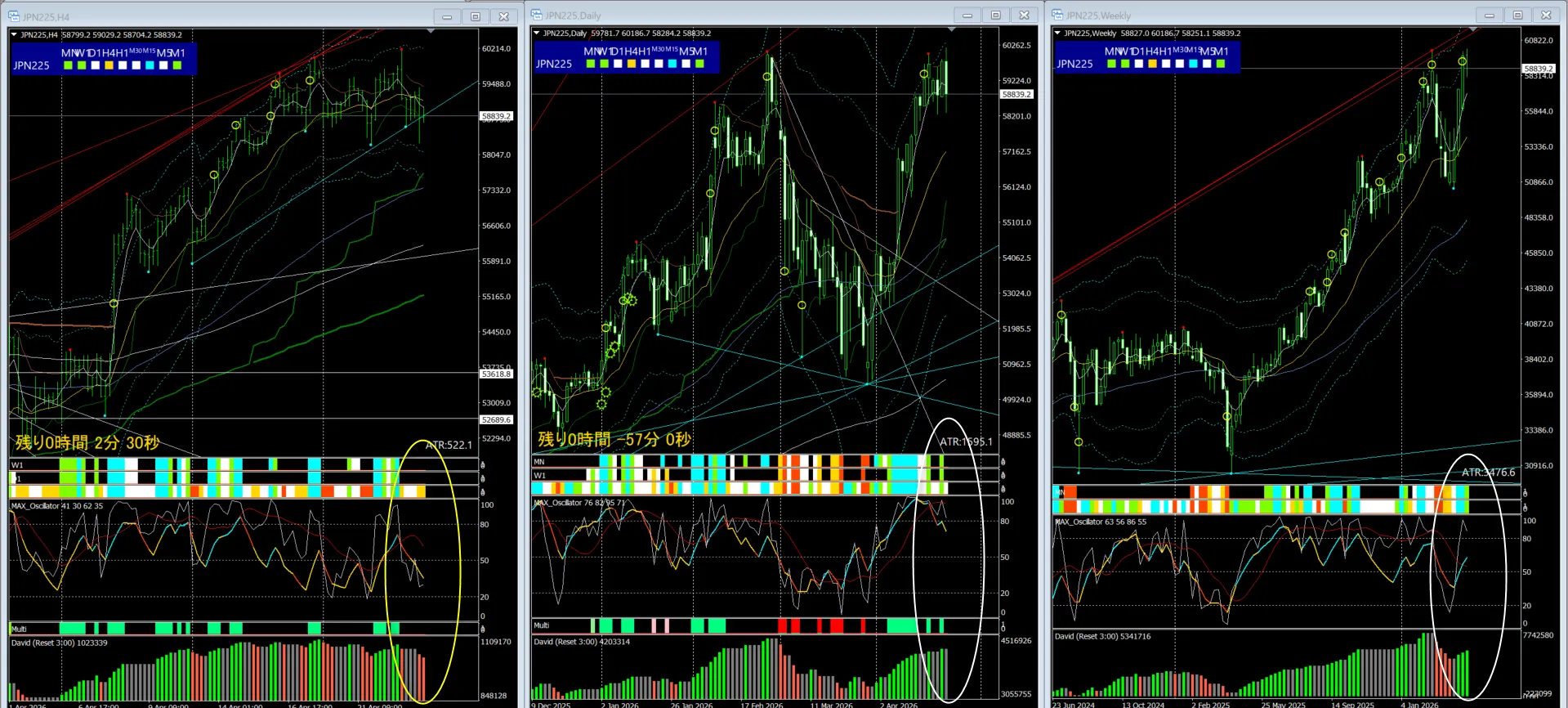The image size is (1568, 708).
Task: Click the cyan M15 timeframe square in Daily chart
Action: [672, 64]
